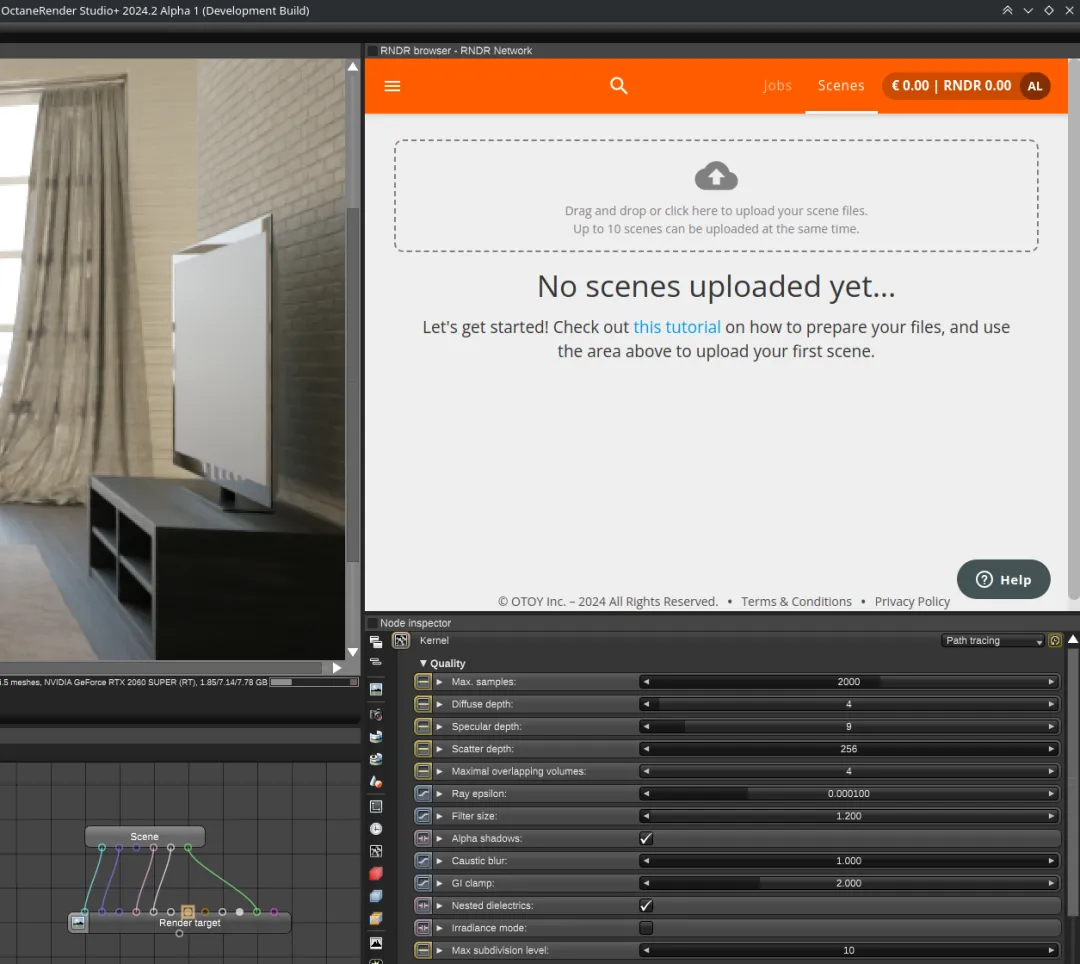This screenshot has height=964, width=1080.
Task: Click the GI clamp slider
Action: pos(848,884)
